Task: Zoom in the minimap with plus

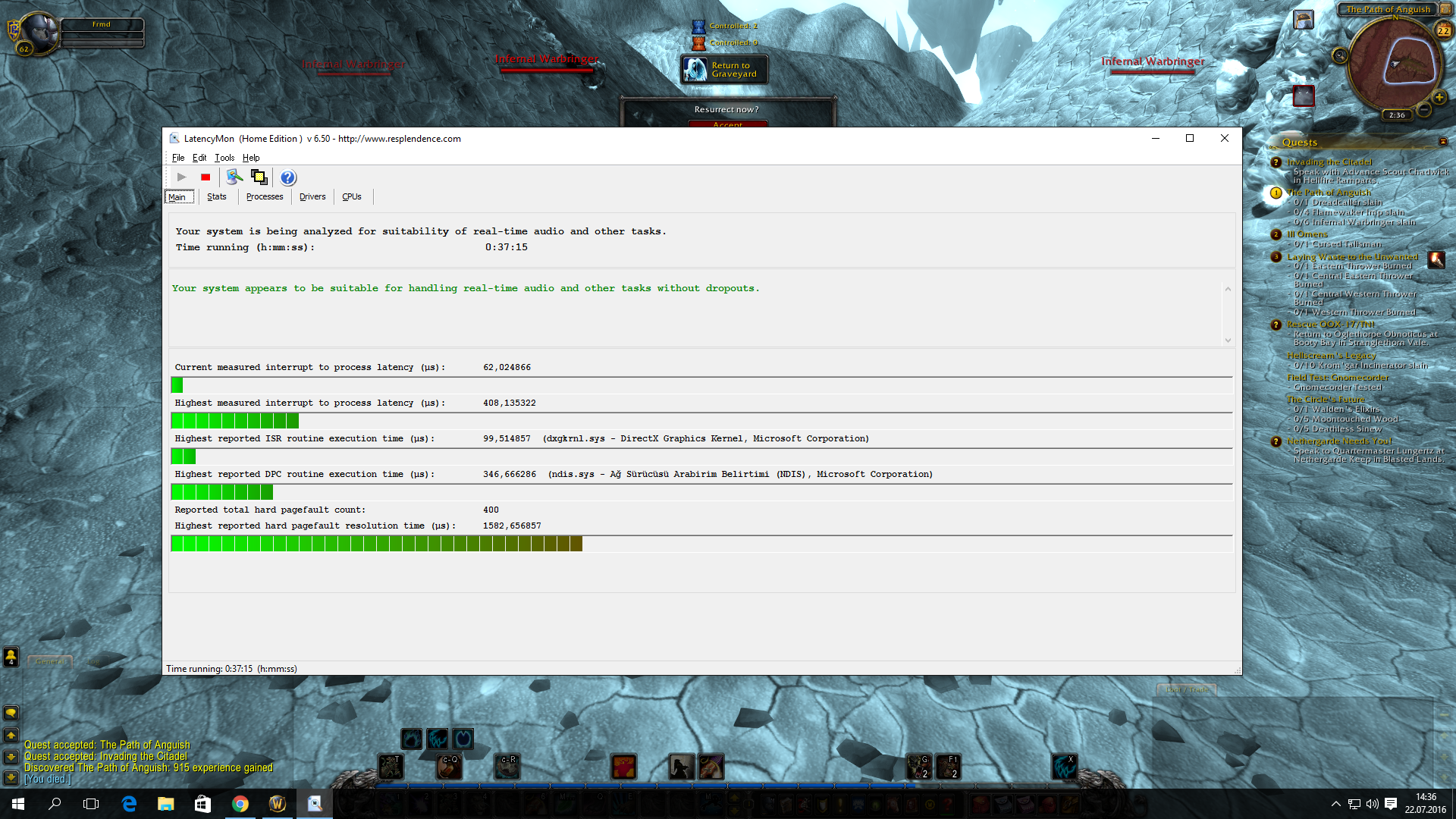Action: 1439,97
